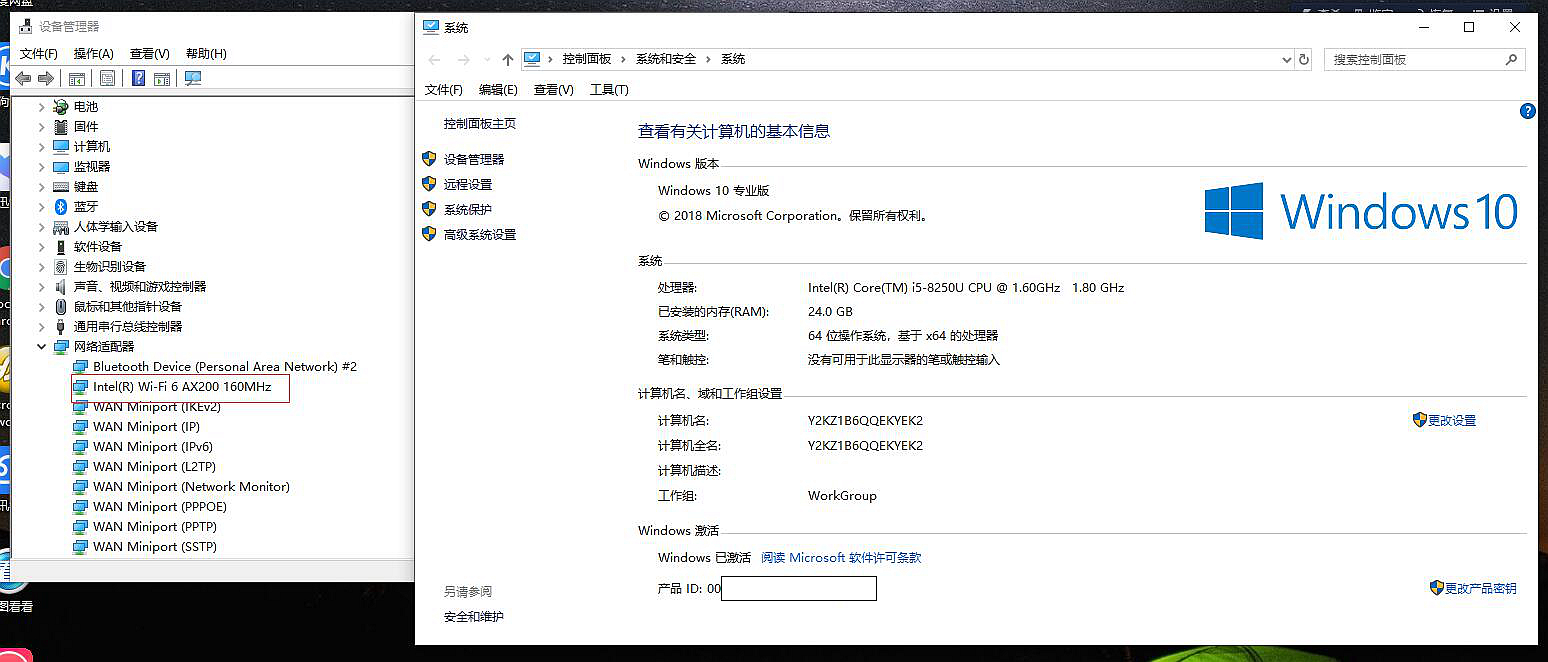Click the Bluetooth icon next to 蓝牙 node
Image resolution: width=1548 pixels, height=662 pixels.
click(x=60, y=206)
